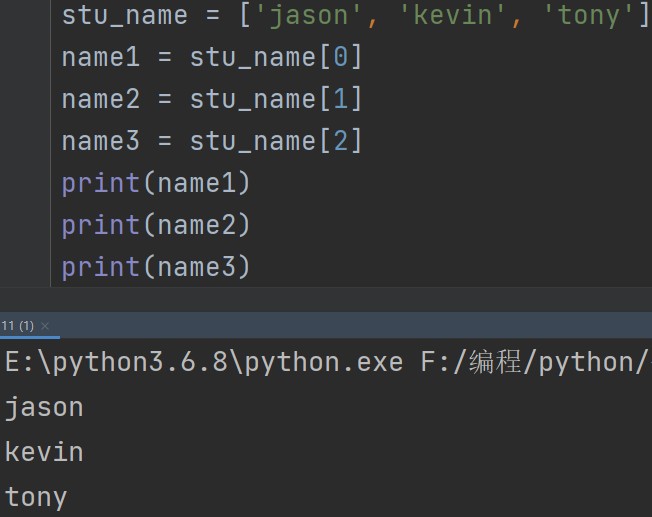Place cursor on name3 variable definition

[100, 142]
